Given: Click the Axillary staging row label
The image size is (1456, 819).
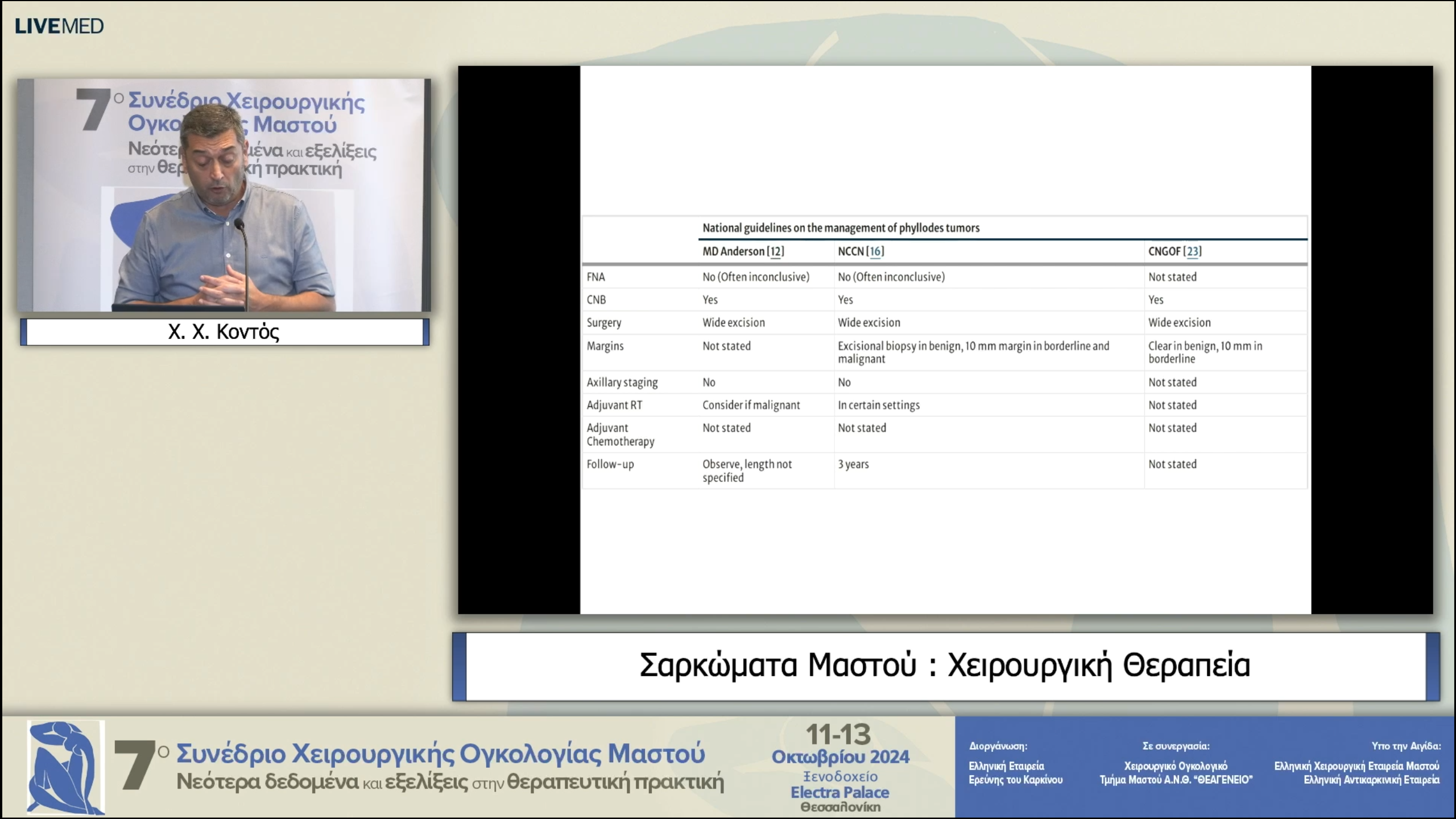Looking at the screenshot, I should coord(623,382).
